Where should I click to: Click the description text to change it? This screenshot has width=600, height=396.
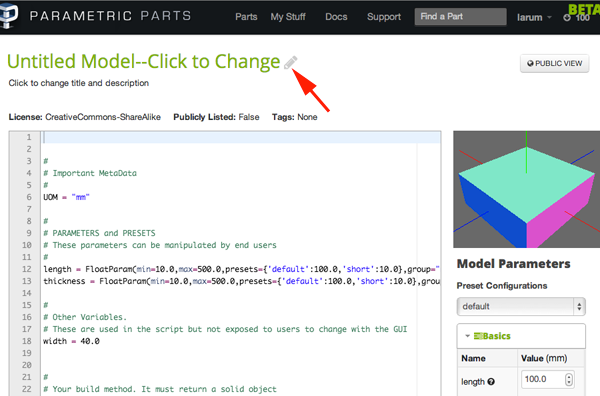[79, 83]
